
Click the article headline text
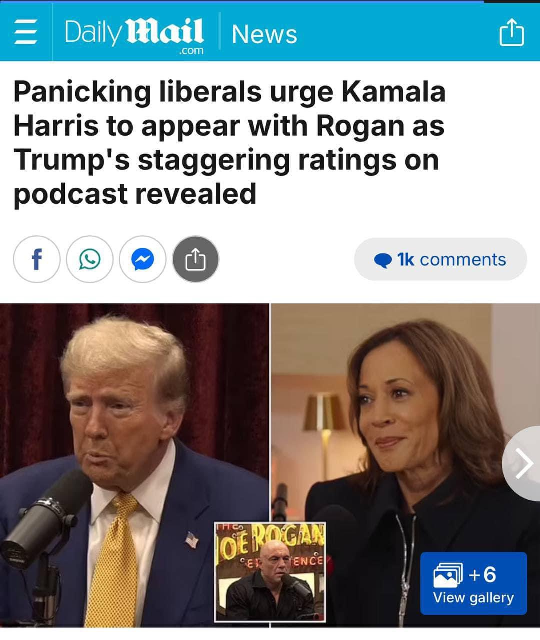[x=229, y=143]
